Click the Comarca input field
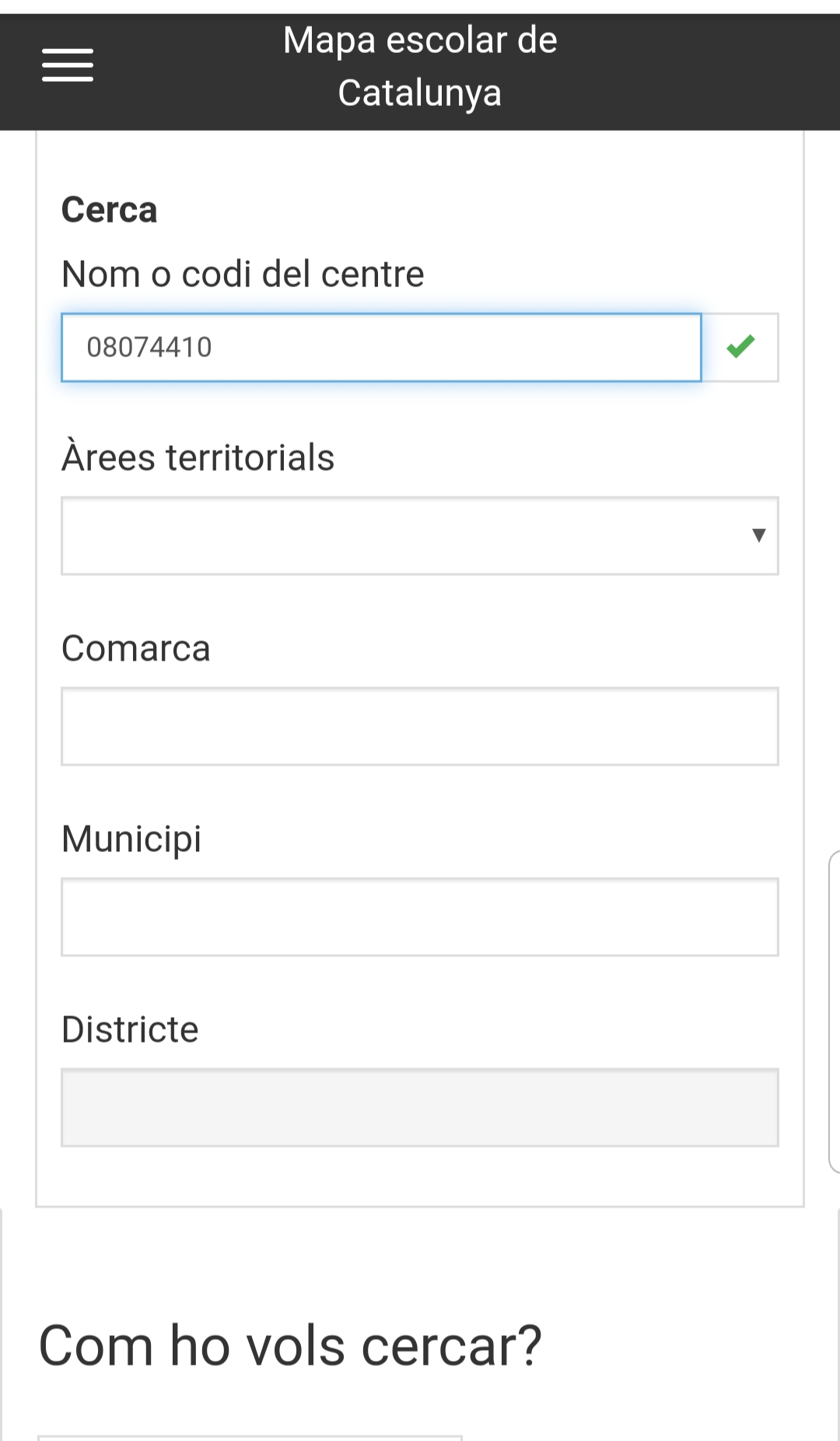 pos(420,726)
